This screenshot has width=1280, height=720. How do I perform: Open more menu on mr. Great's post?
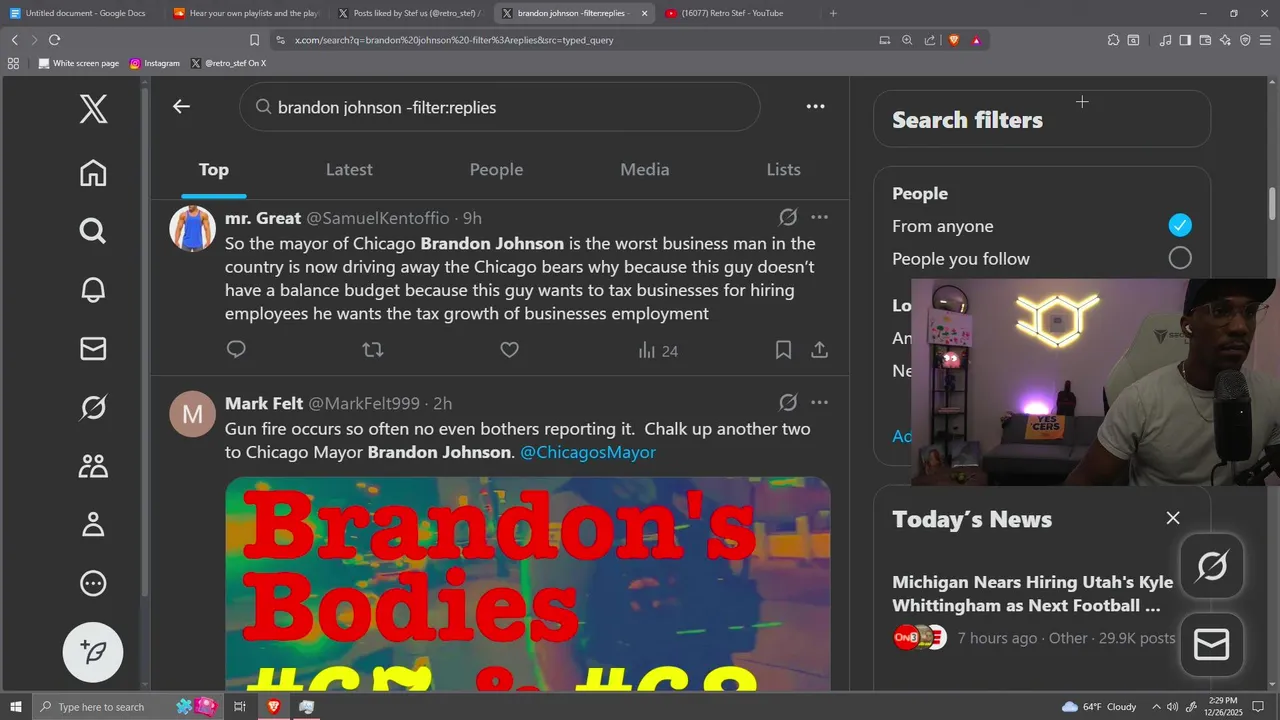[819, 217]
